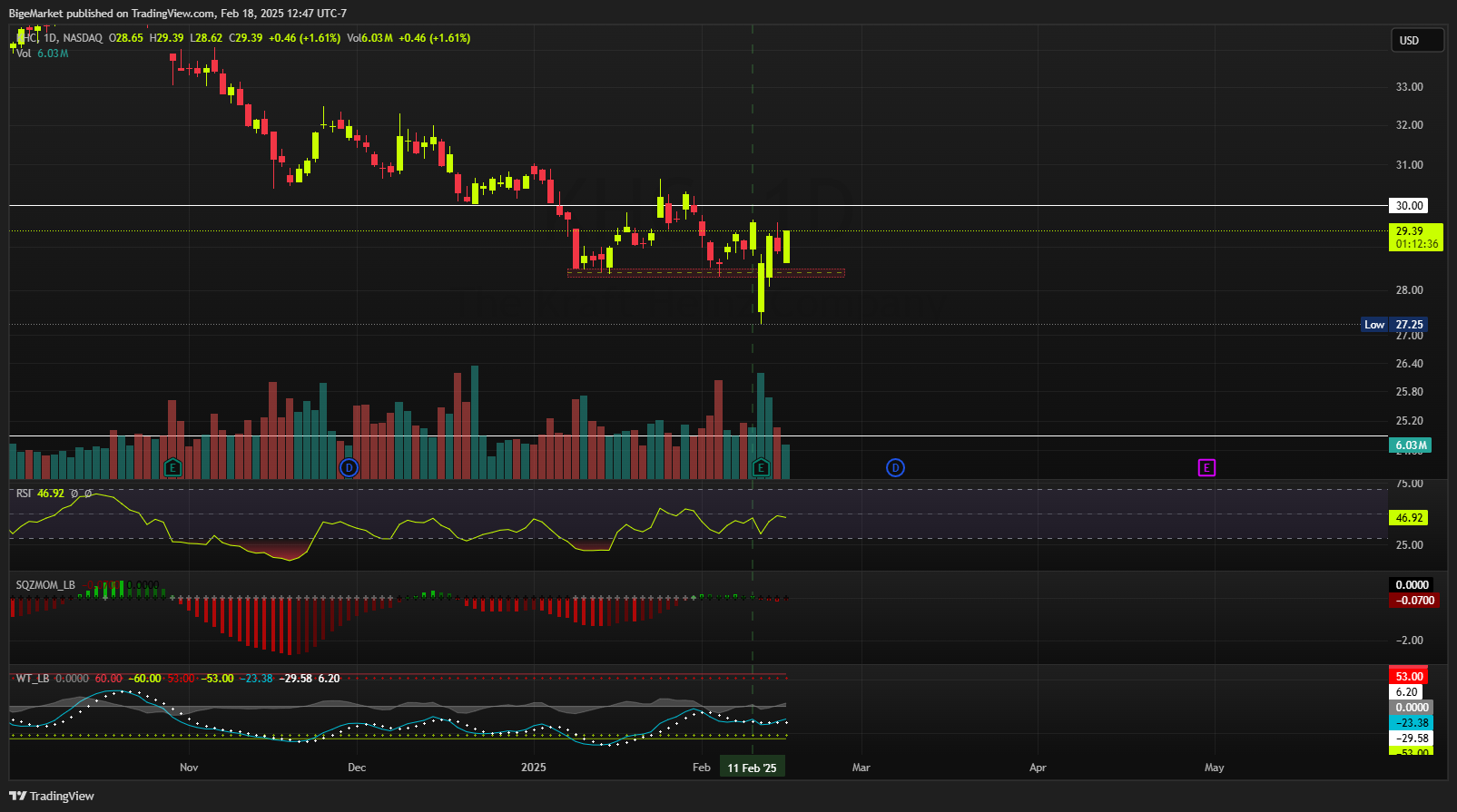This screenshot has width=1457, height=812.
Task: Select the Vol indicator legend label
Action: [x=24, y=54]
